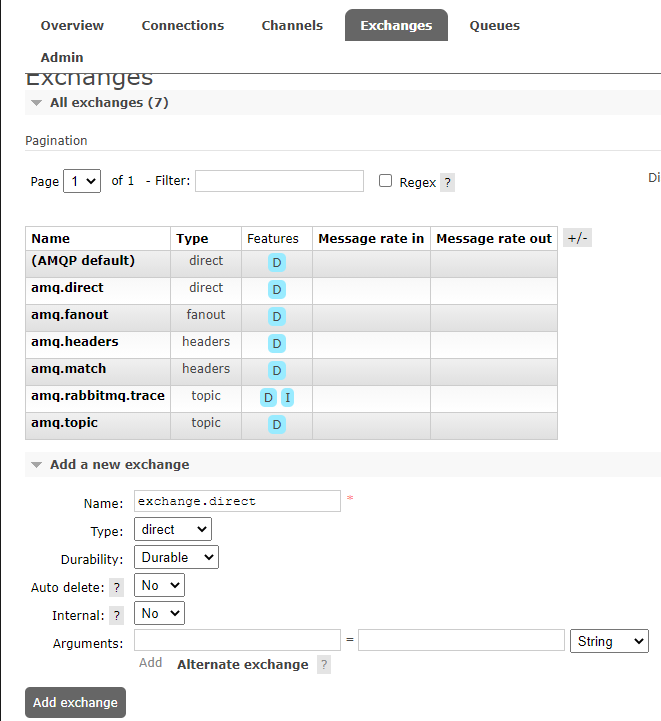Click the Add exchange button
Image resolution: width=661 pixels, height=721 pixels.
pyautogui.click(x=75, y=703)
